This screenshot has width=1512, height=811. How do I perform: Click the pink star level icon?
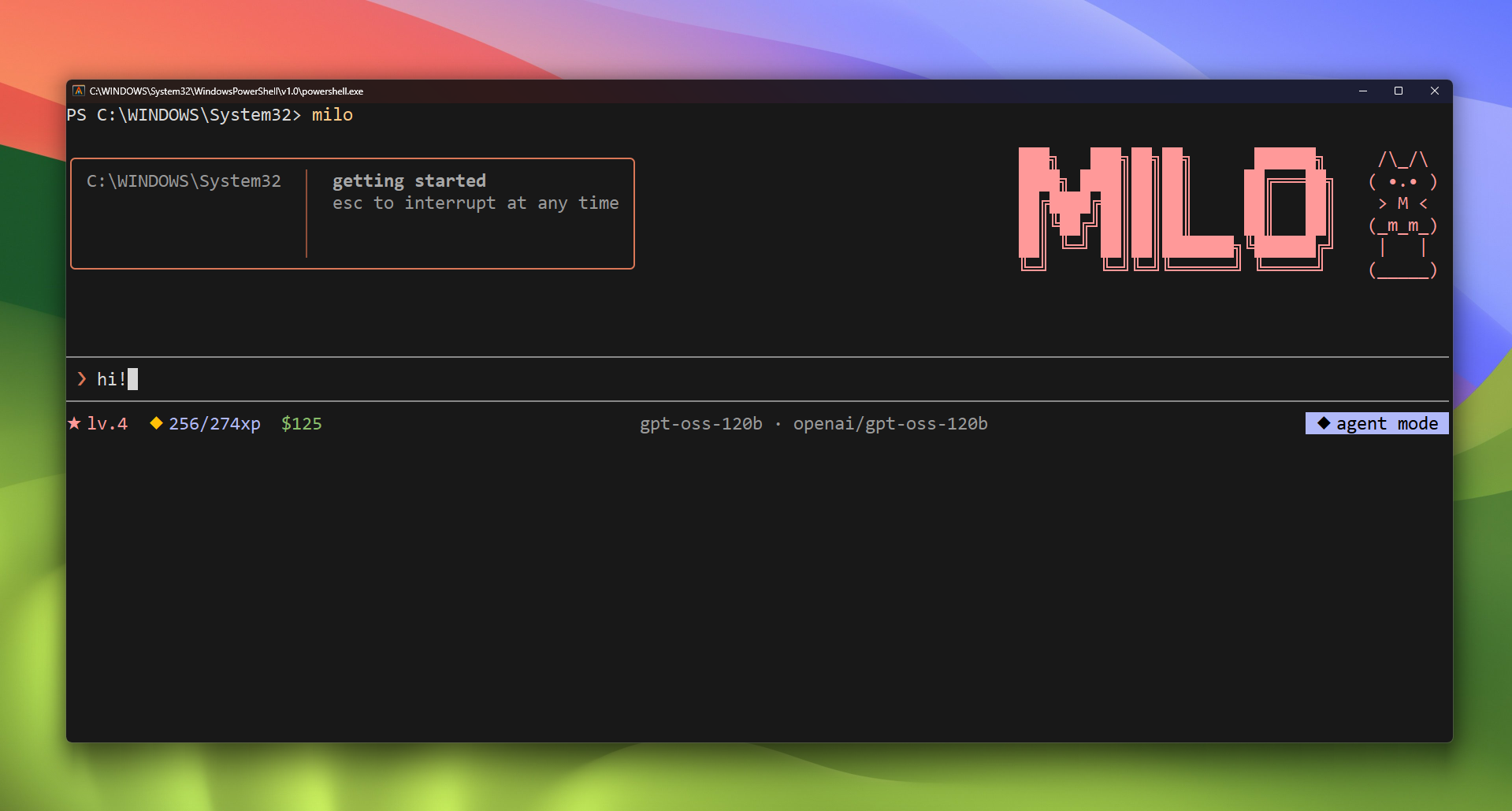click(74, 423)
